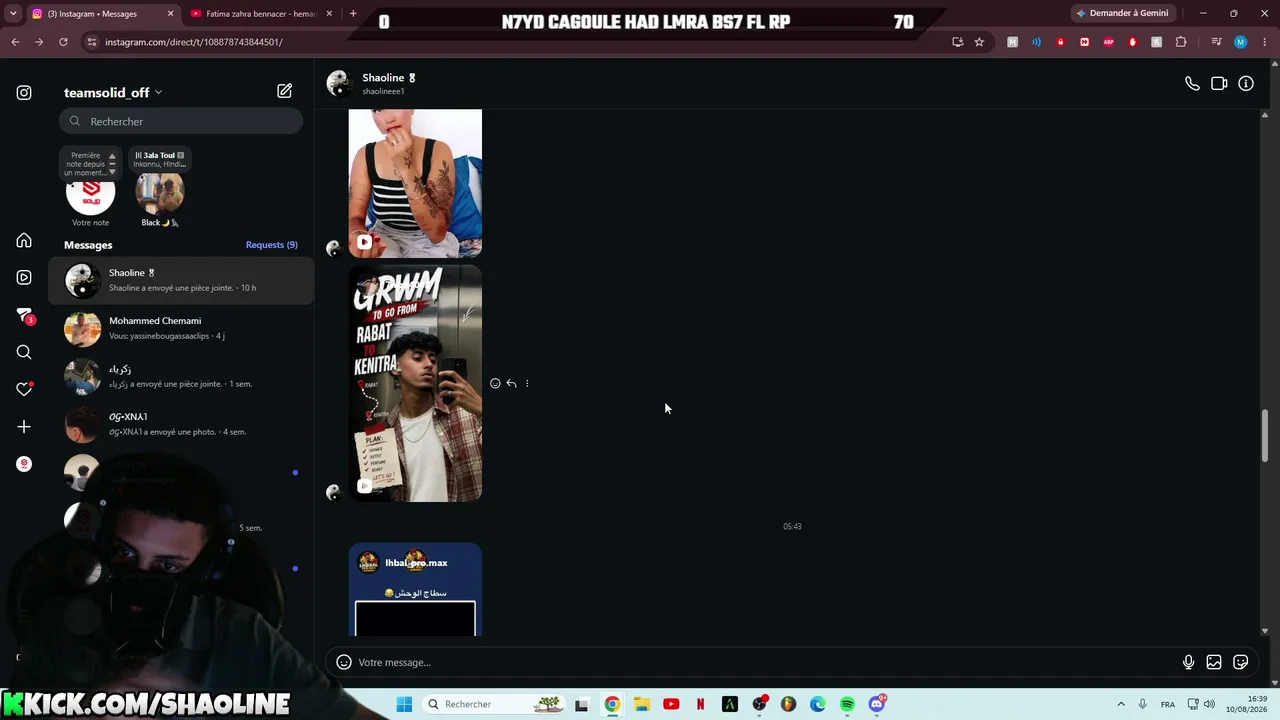
Task: Open the OG•XNA1 conversation
Action: [x=181, y=424]
